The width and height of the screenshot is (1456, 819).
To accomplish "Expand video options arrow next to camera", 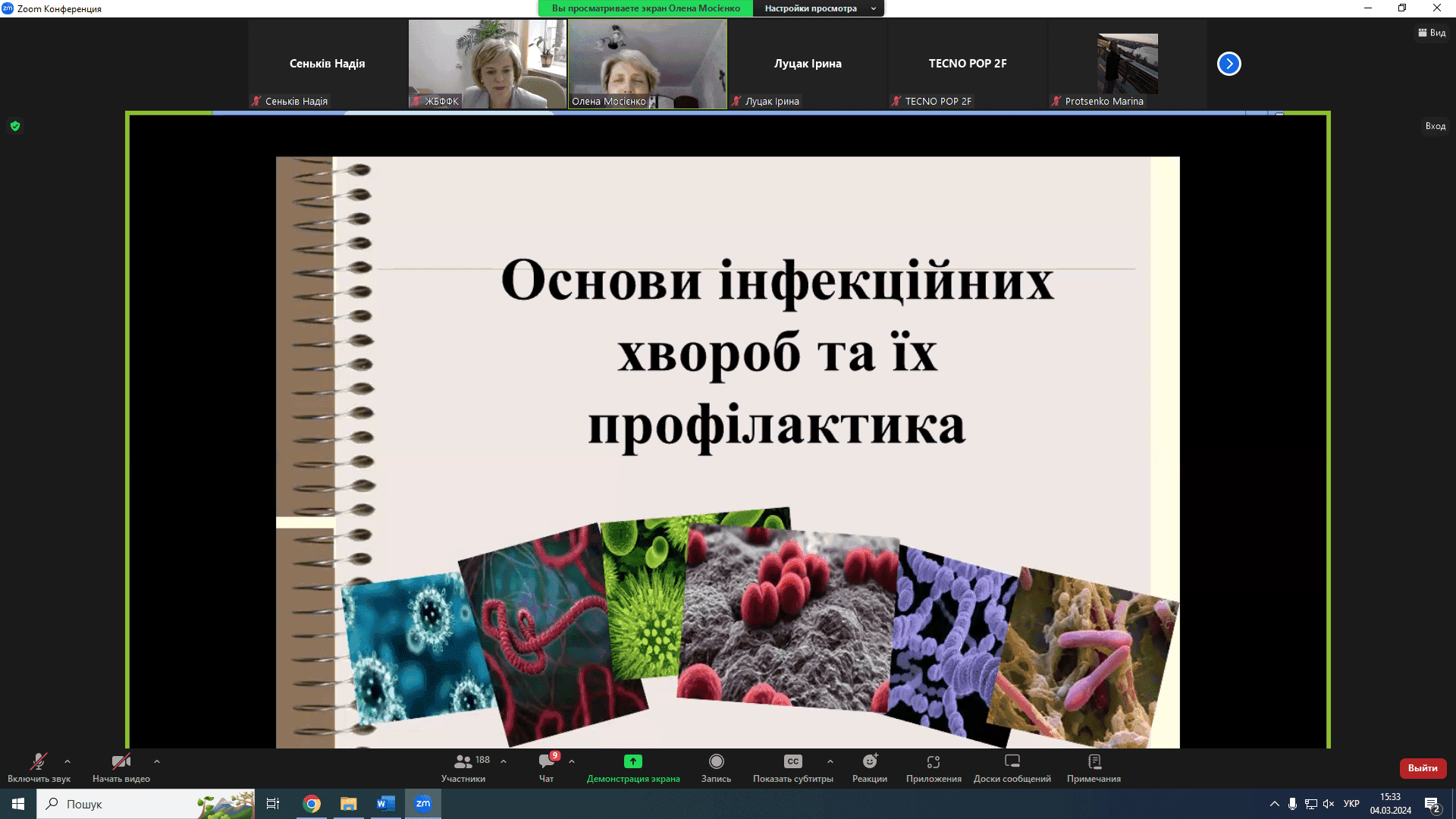I will 157,761.
